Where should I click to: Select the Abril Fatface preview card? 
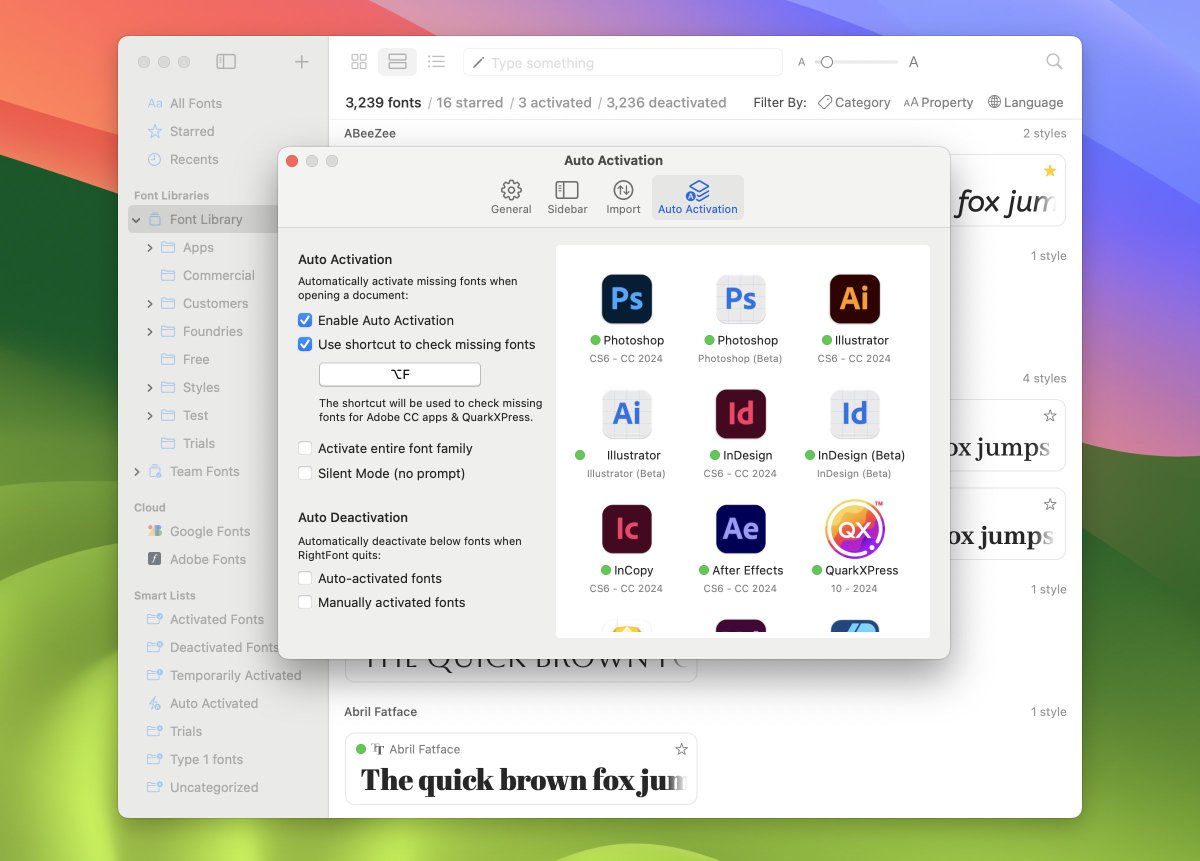point(521,769)
